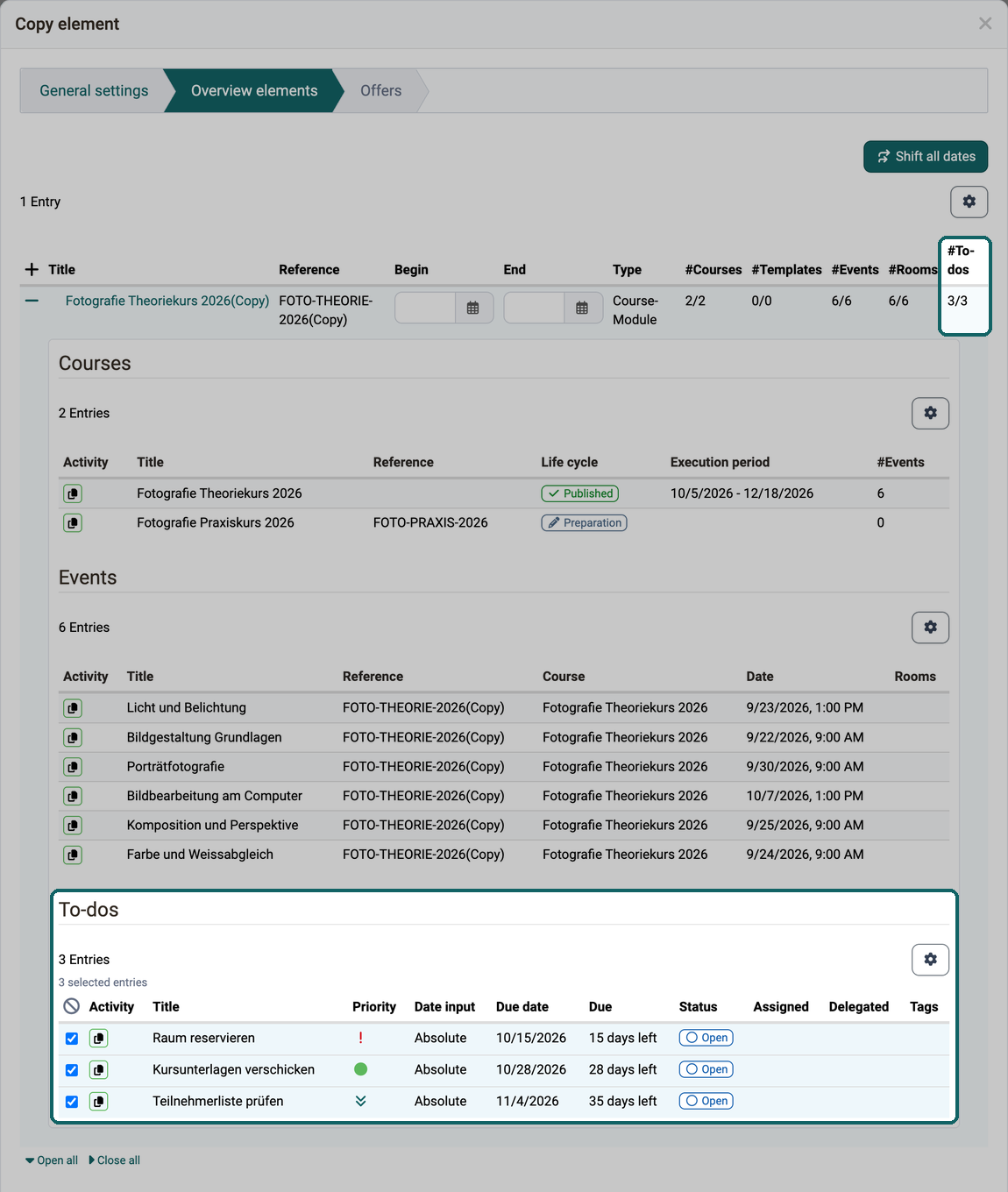This screenshot has height=1192, width=1008.
Task: Open the End date calendar picker
Action: [x=582, y=308]
